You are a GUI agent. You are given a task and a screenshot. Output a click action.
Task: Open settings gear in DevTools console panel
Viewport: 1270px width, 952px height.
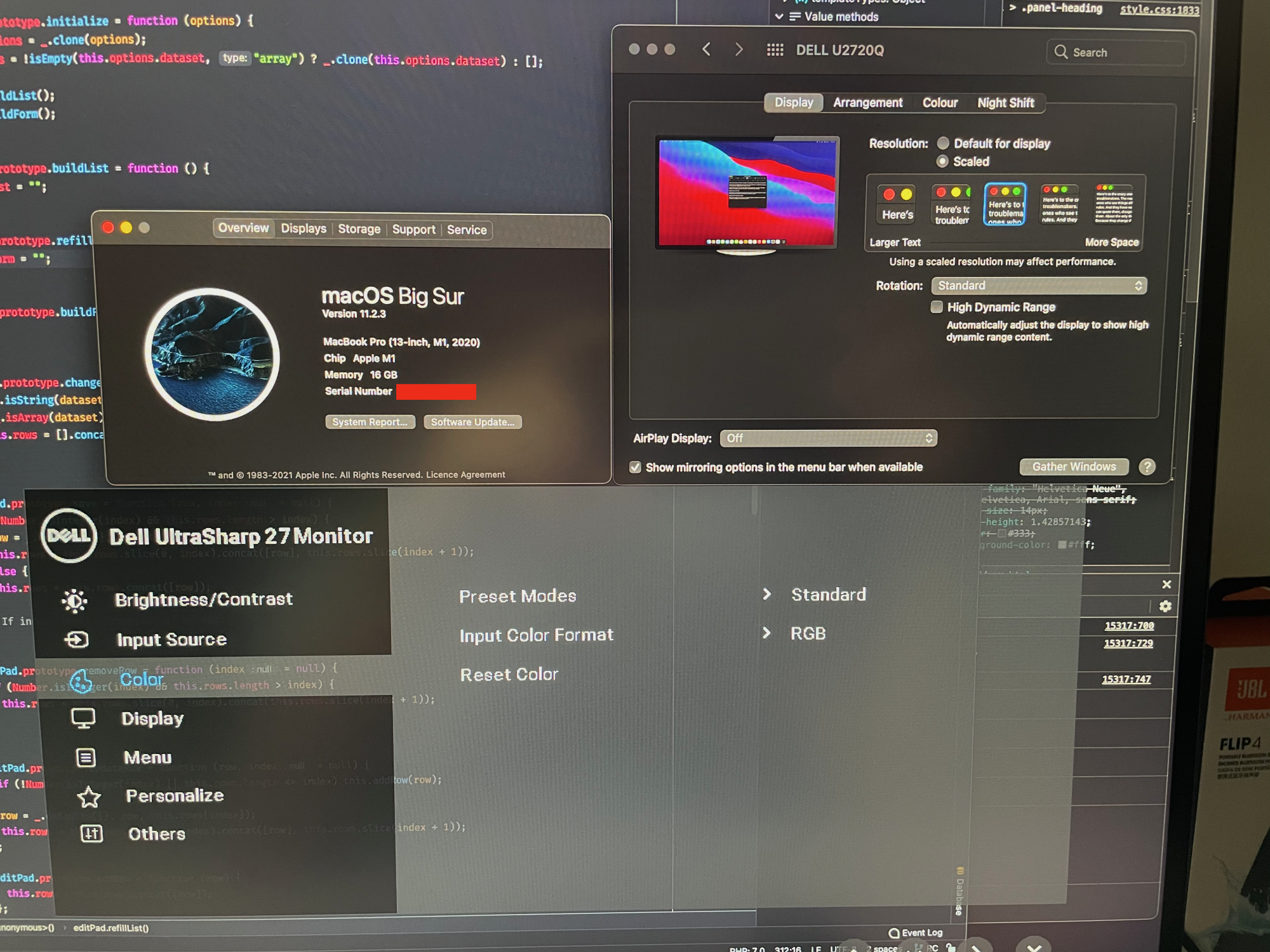(x=1165, y=606)
